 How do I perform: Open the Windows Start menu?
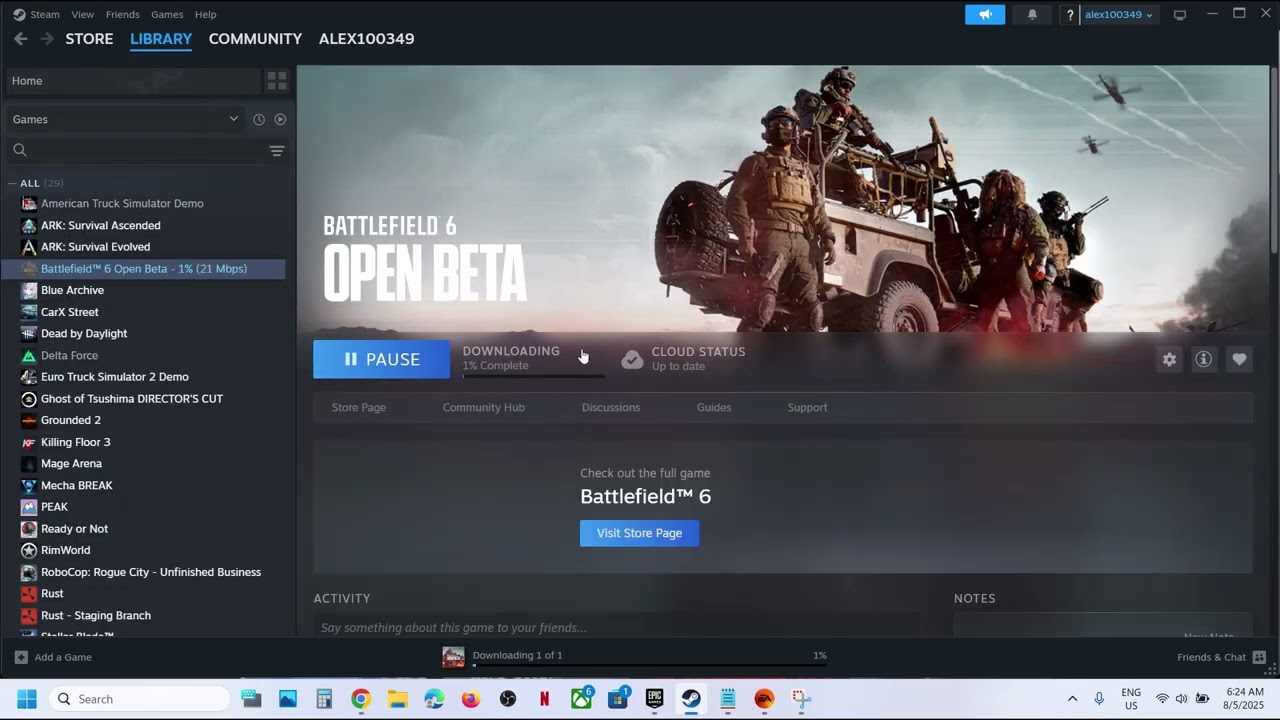point(27,699)
